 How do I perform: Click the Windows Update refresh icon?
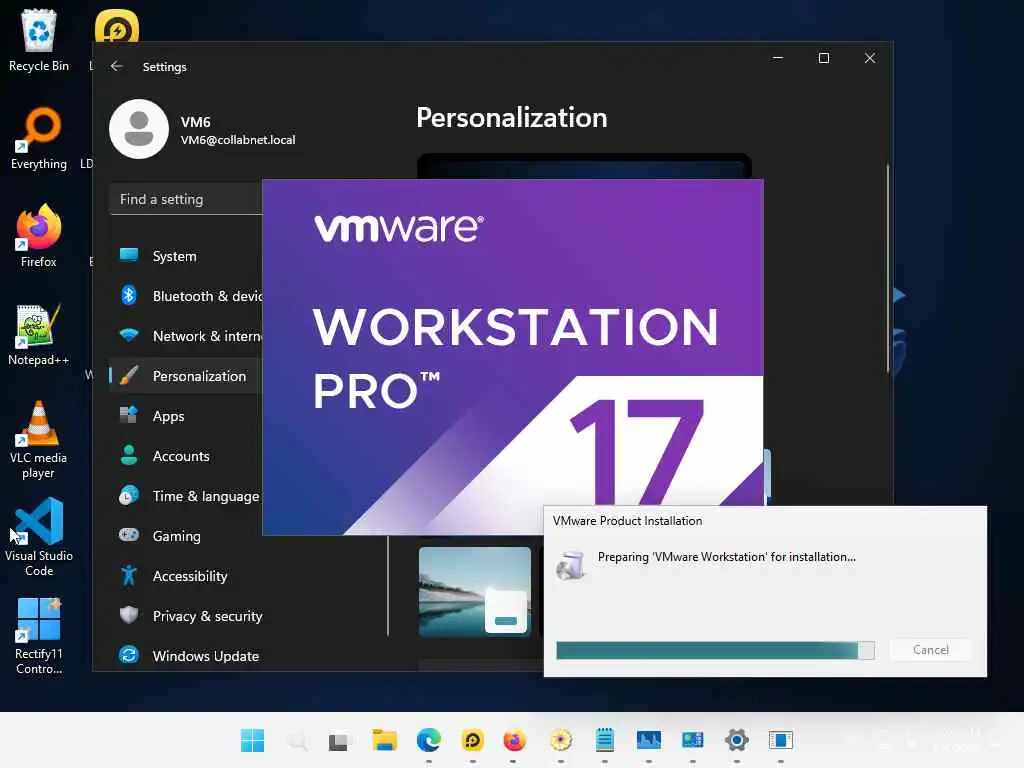[x=129, y=655]
